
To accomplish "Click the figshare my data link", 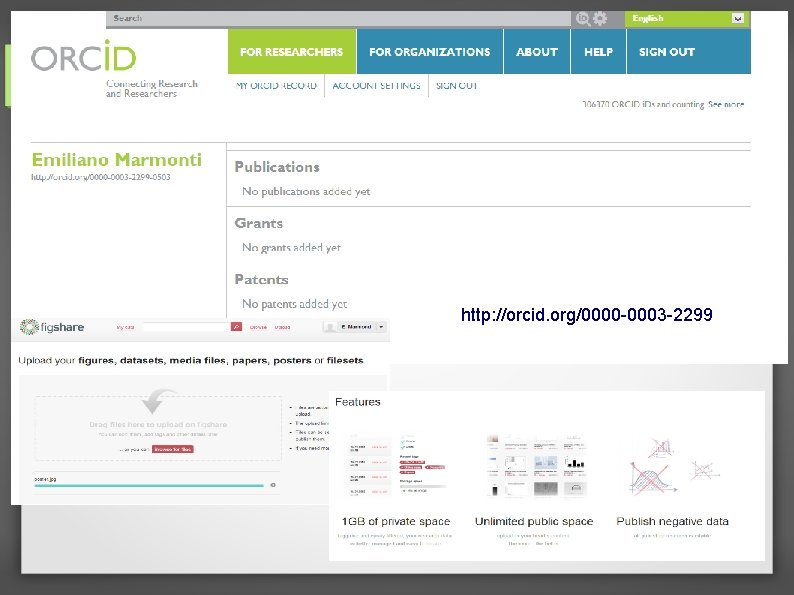I will [125, 327].
